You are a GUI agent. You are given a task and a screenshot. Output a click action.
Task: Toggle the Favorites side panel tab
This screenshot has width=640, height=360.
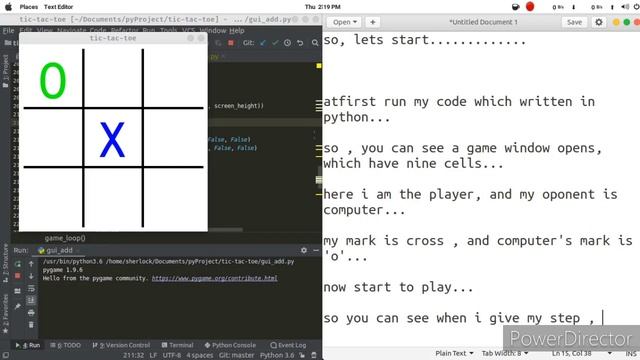tap(5, 313)
